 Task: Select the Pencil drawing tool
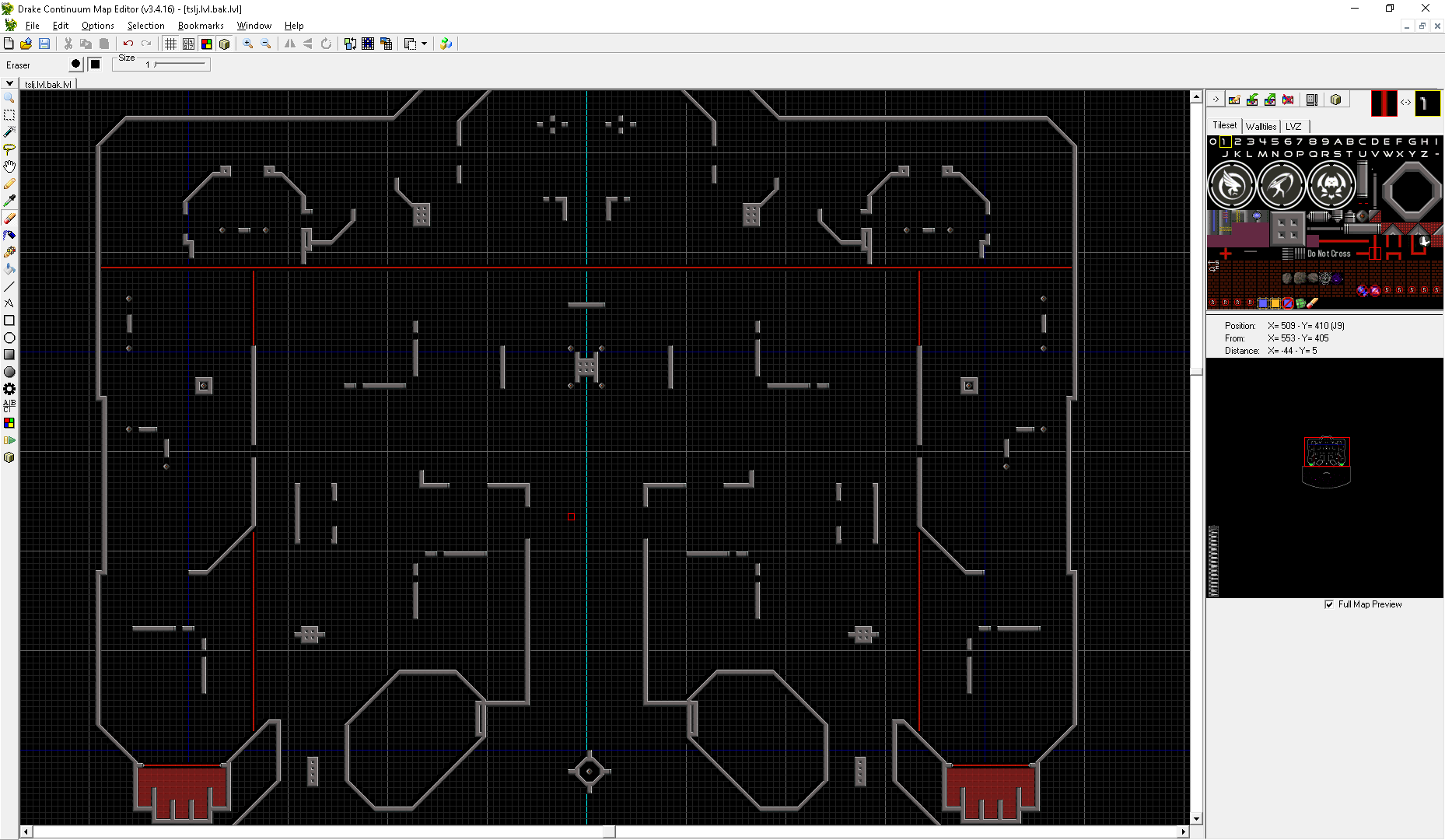click(9, 184)
